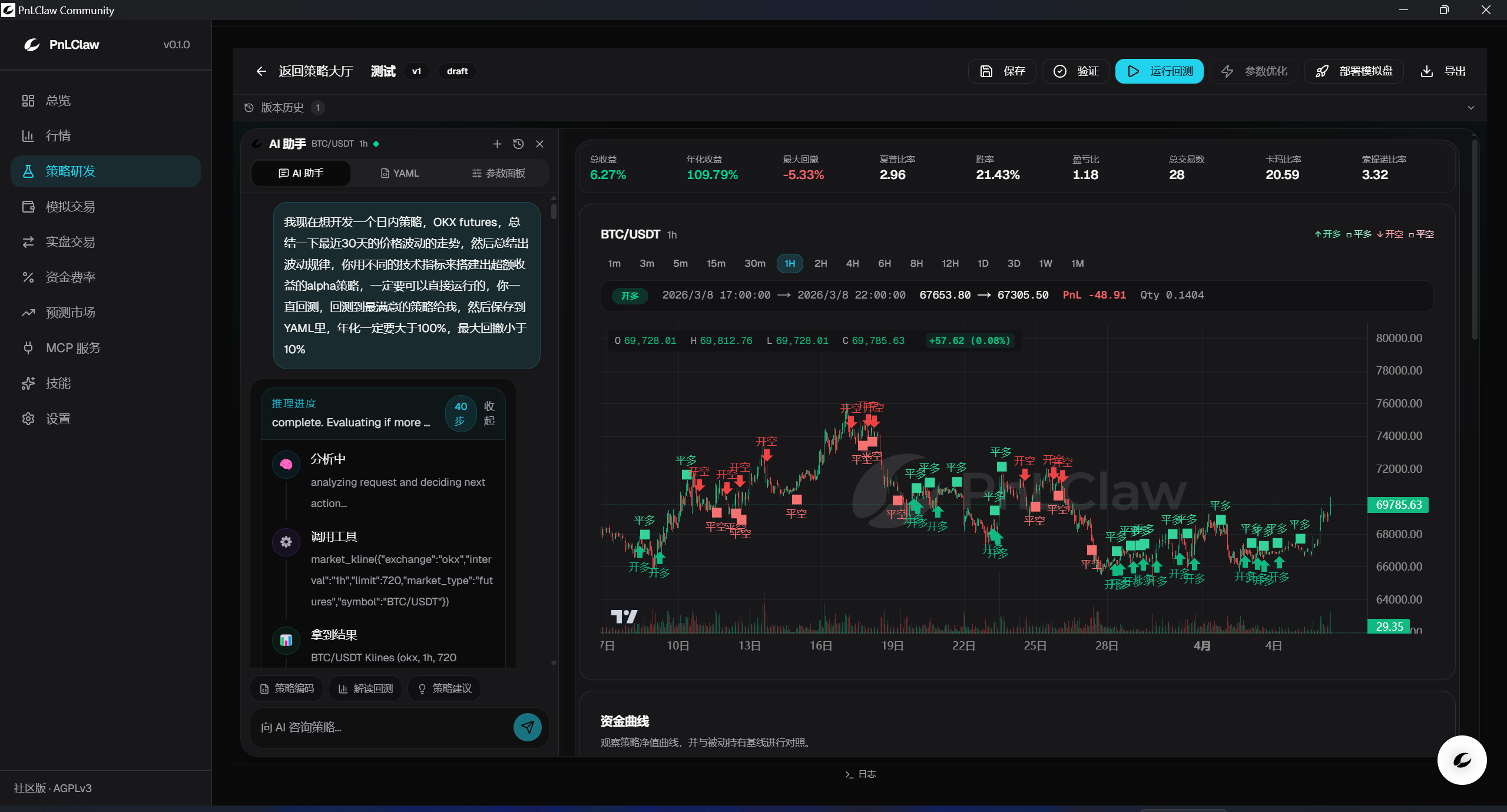
Task: Open AI chat history icon
Action: 518,144
